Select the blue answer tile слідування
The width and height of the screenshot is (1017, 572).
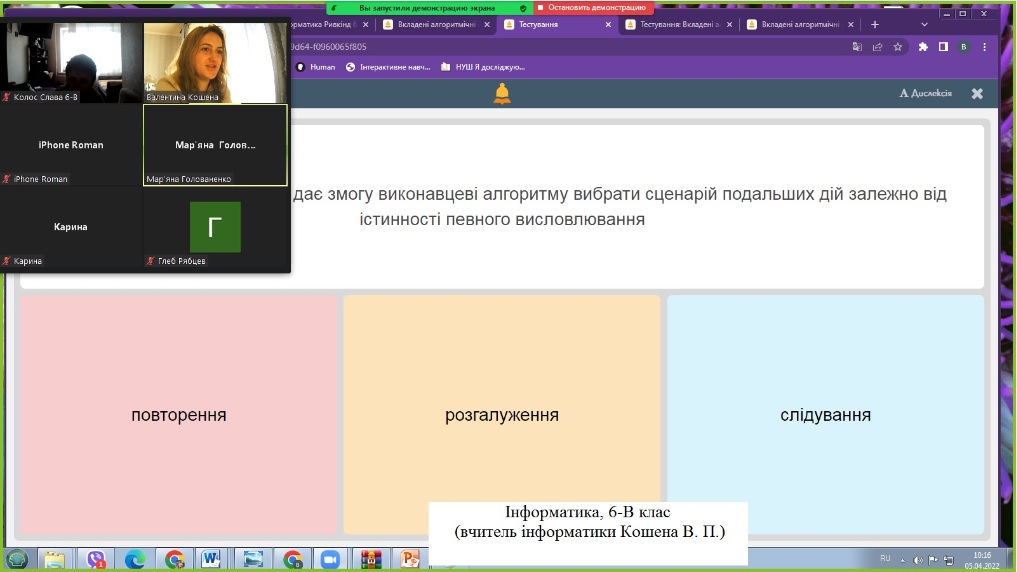point(825,415)
